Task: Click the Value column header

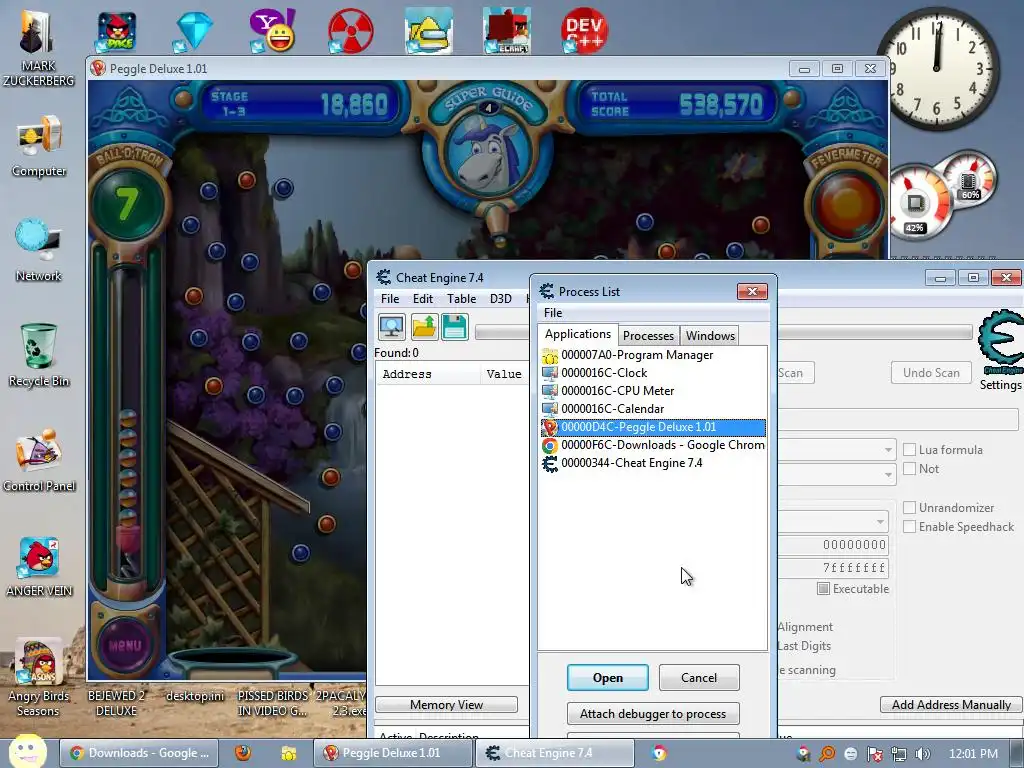Action: (x=504, y=374)
